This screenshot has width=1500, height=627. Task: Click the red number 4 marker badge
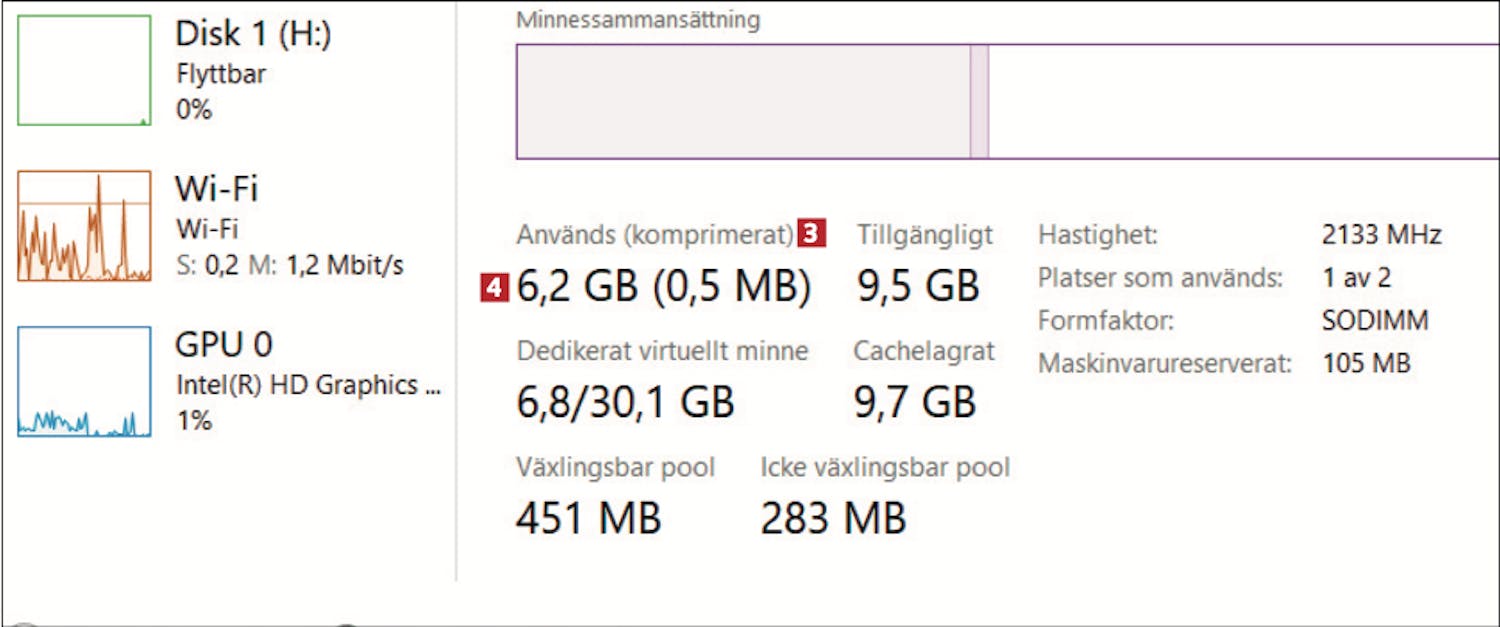click(x=494, y=288)
